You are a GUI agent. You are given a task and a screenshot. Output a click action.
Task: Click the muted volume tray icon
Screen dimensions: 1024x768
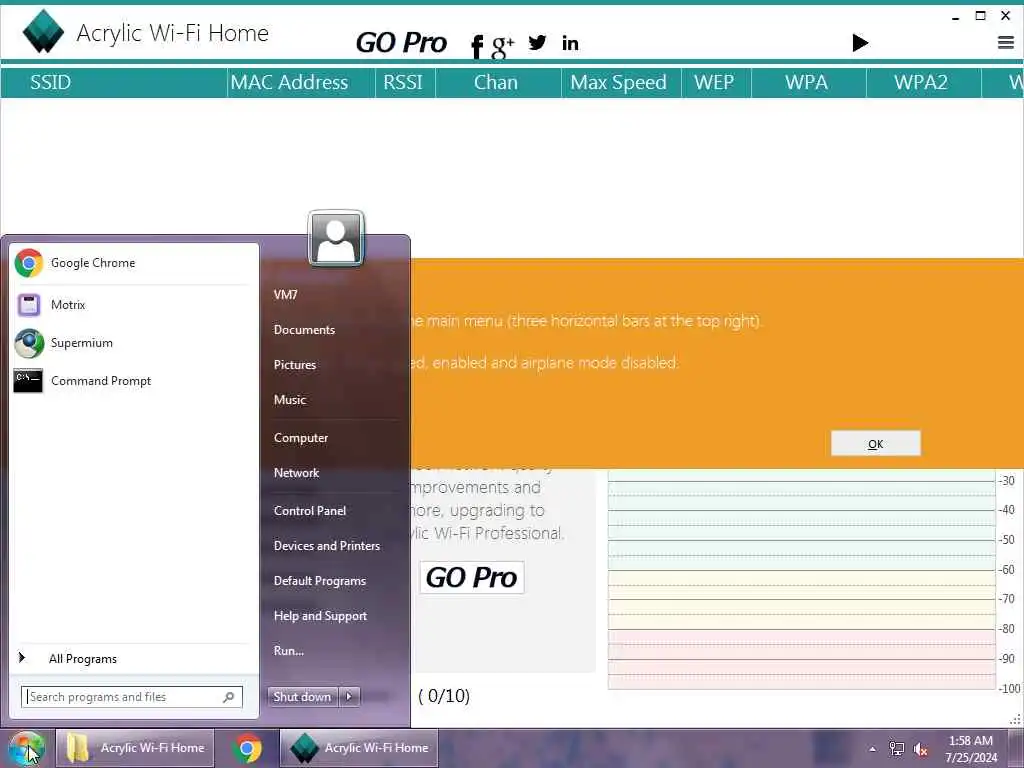point(921,750)
